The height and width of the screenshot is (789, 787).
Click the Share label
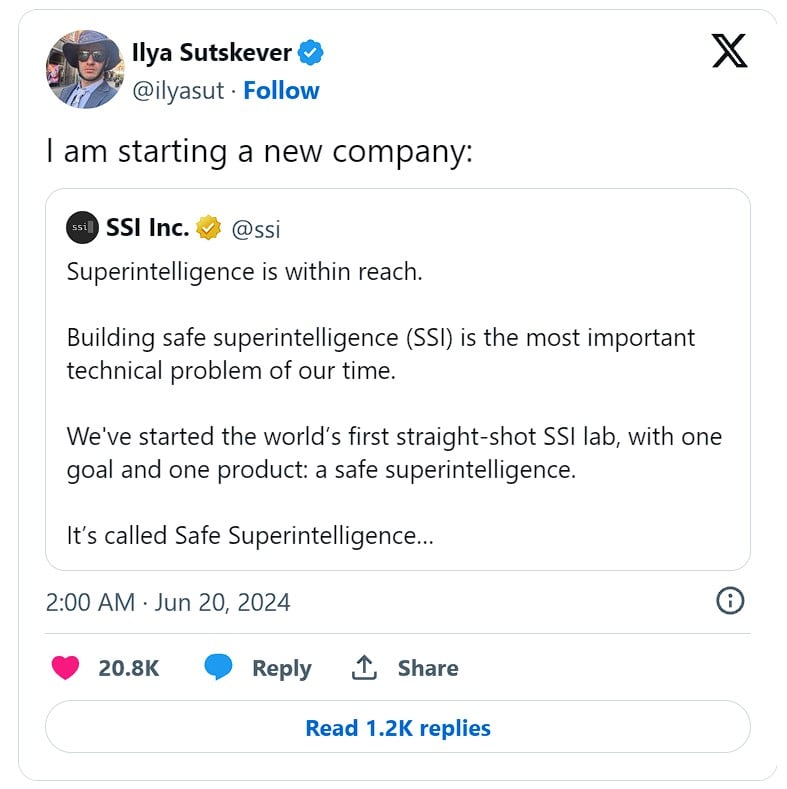428,668
